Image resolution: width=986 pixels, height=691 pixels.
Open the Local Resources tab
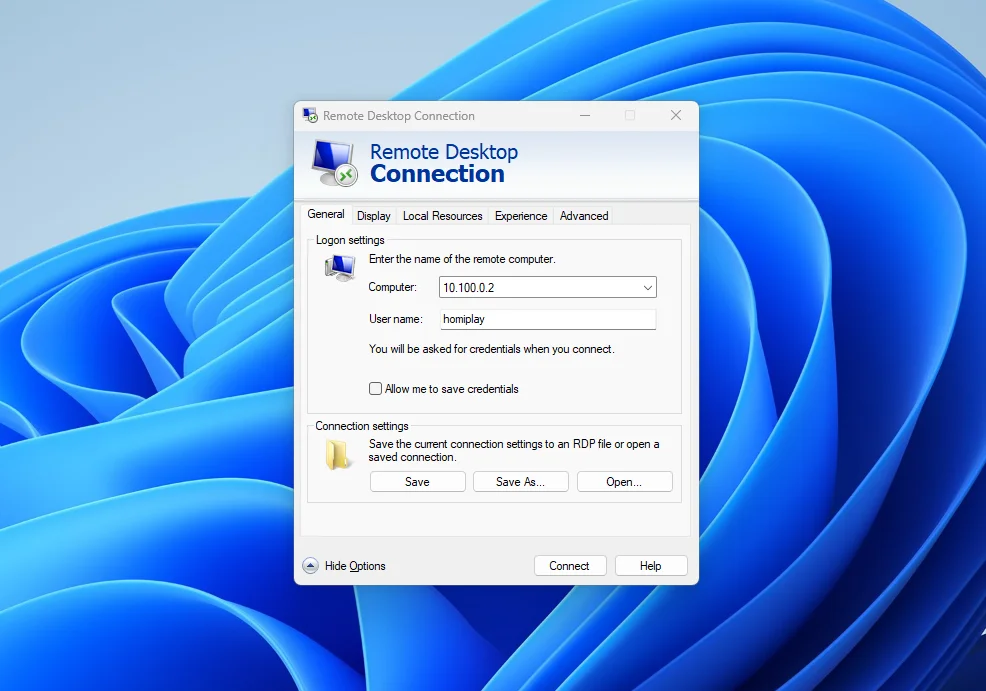(442, 216)
